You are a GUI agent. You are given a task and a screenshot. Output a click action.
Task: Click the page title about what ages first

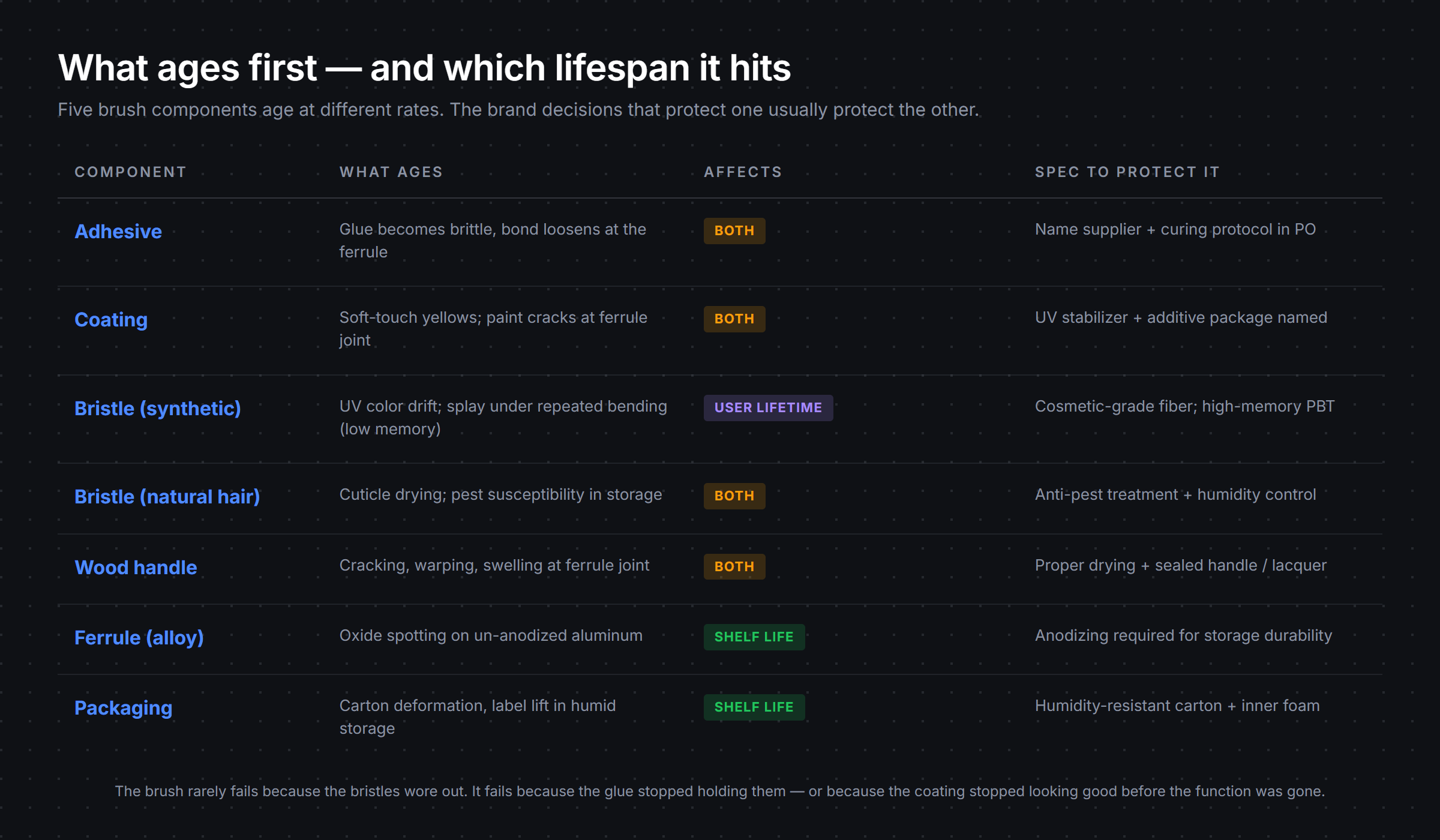tap(424, 68)
